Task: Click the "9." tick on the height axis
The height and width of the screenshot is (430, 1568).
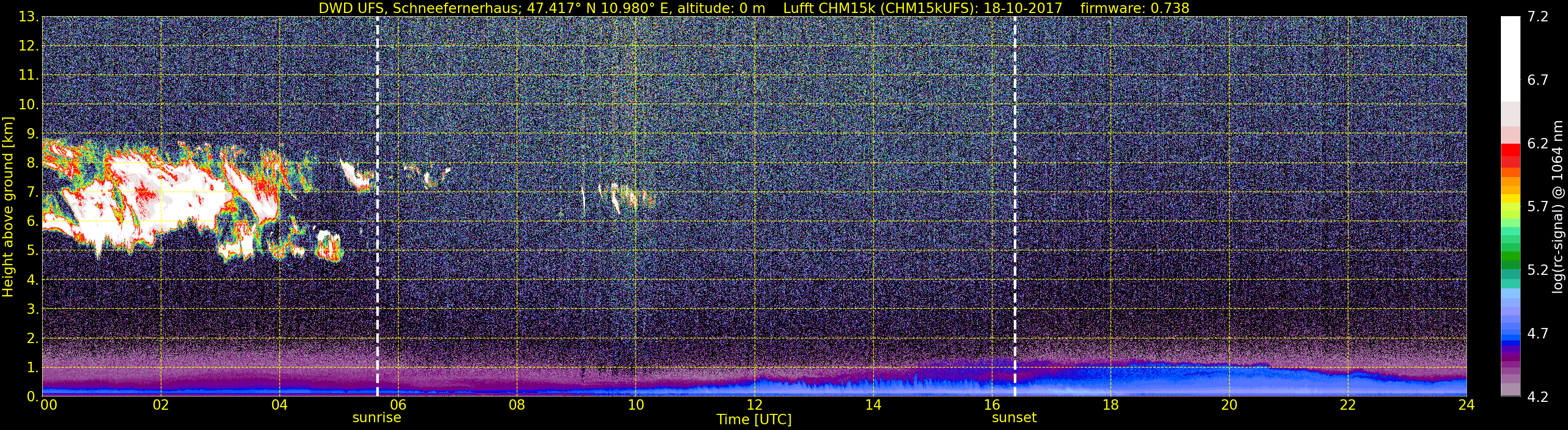Action: click(x=32, y=134)
